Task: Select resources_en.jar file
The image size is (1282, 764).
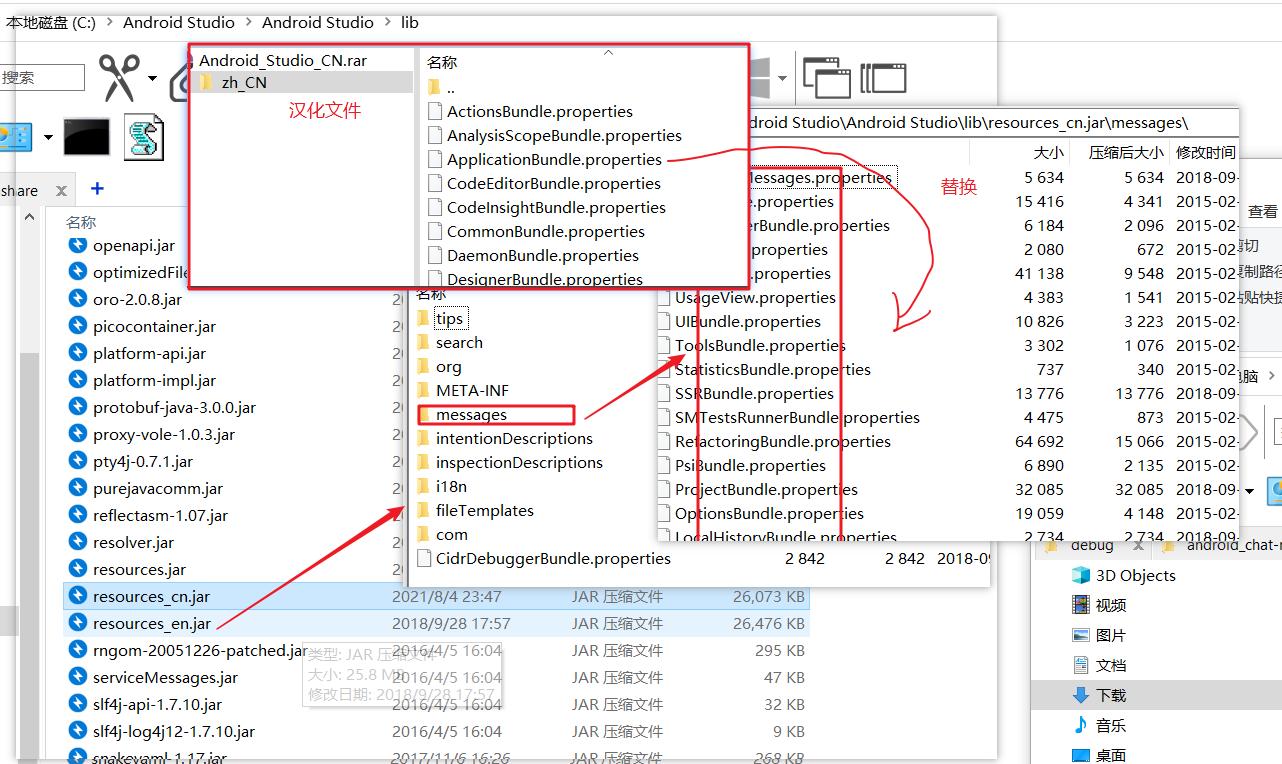Action: pos(436,623)
